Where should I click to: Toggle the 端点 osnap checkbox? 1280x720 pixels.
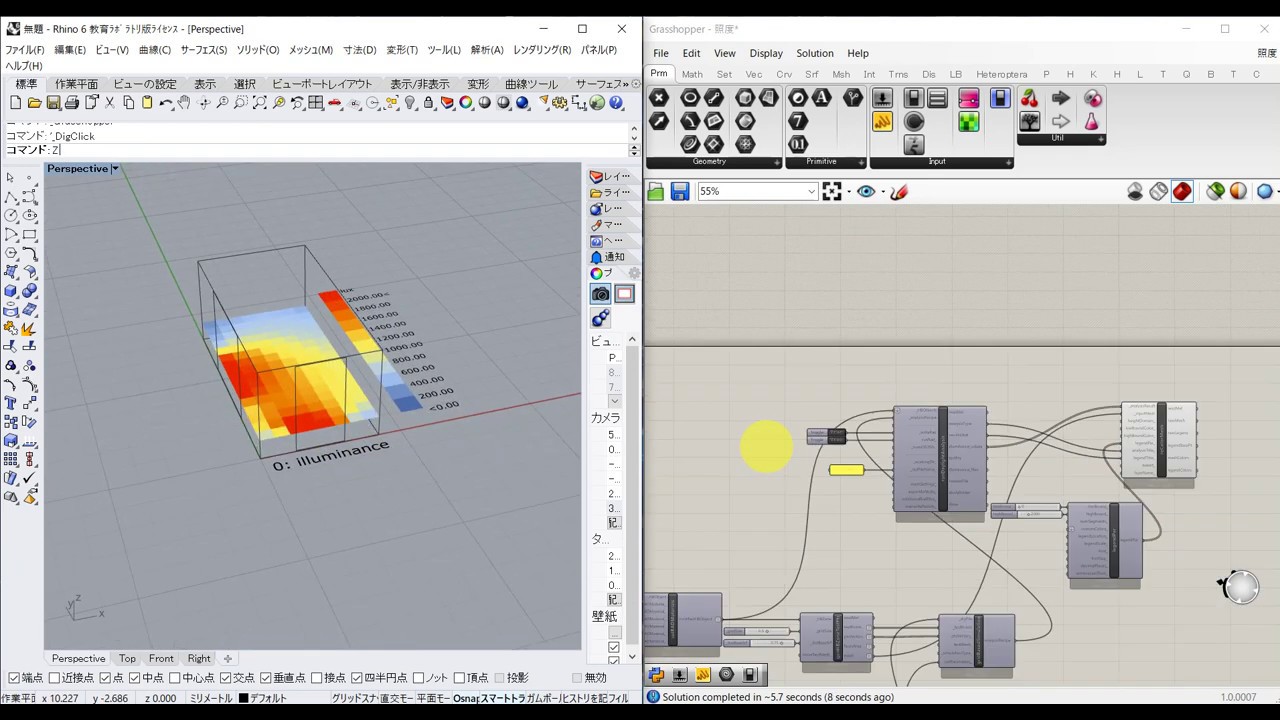pos(14,678)
